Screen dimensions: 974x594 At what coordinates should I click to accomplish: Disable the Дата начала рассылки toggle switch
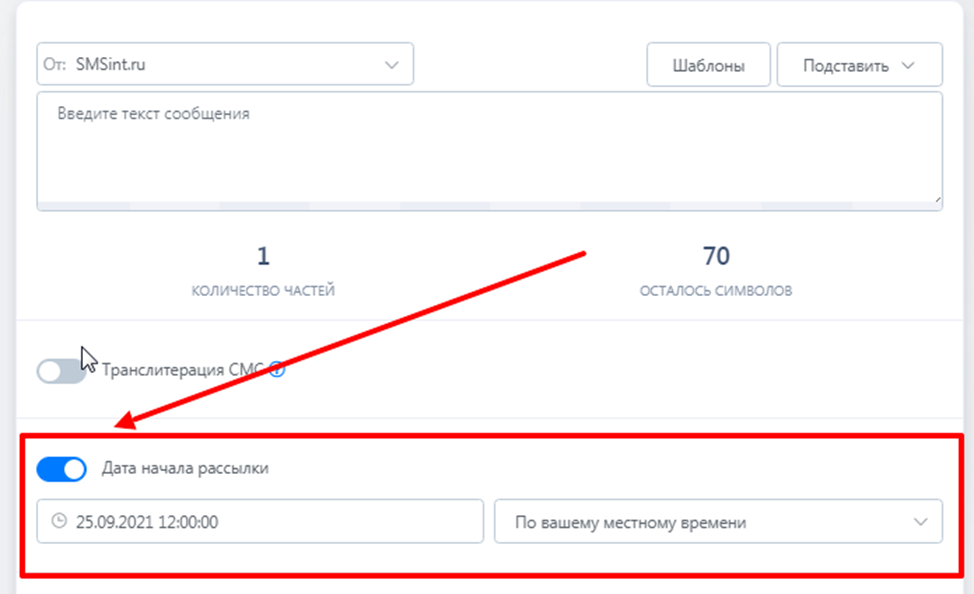click(61, 469)
